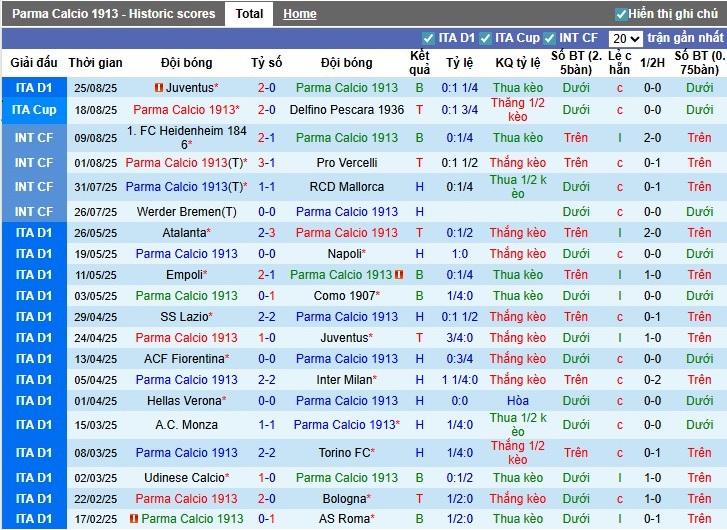Select Delfino Pescara 1936 team name
Image resolution: width=727 pixels, height=530 pixels.
347,110
